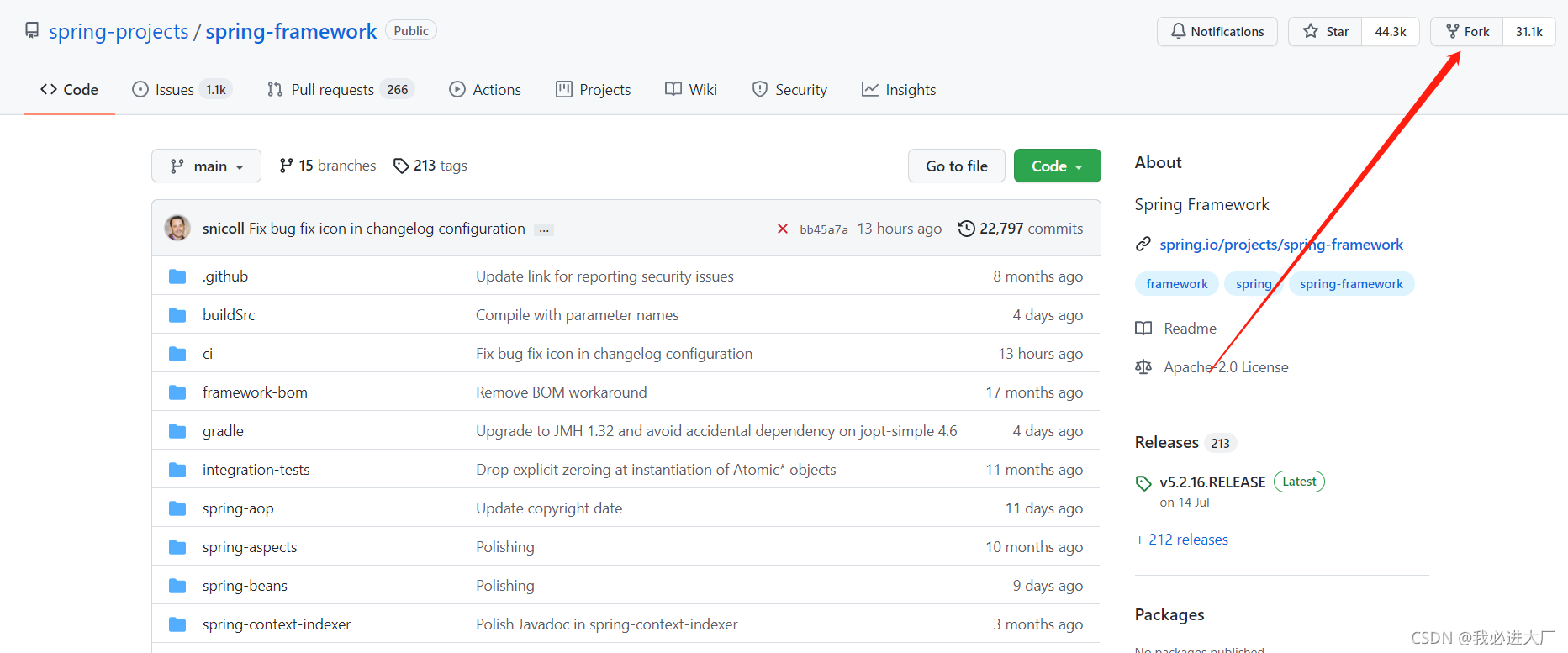
Task: Open the framework-bom folder
Action: [x=255, y=392]
